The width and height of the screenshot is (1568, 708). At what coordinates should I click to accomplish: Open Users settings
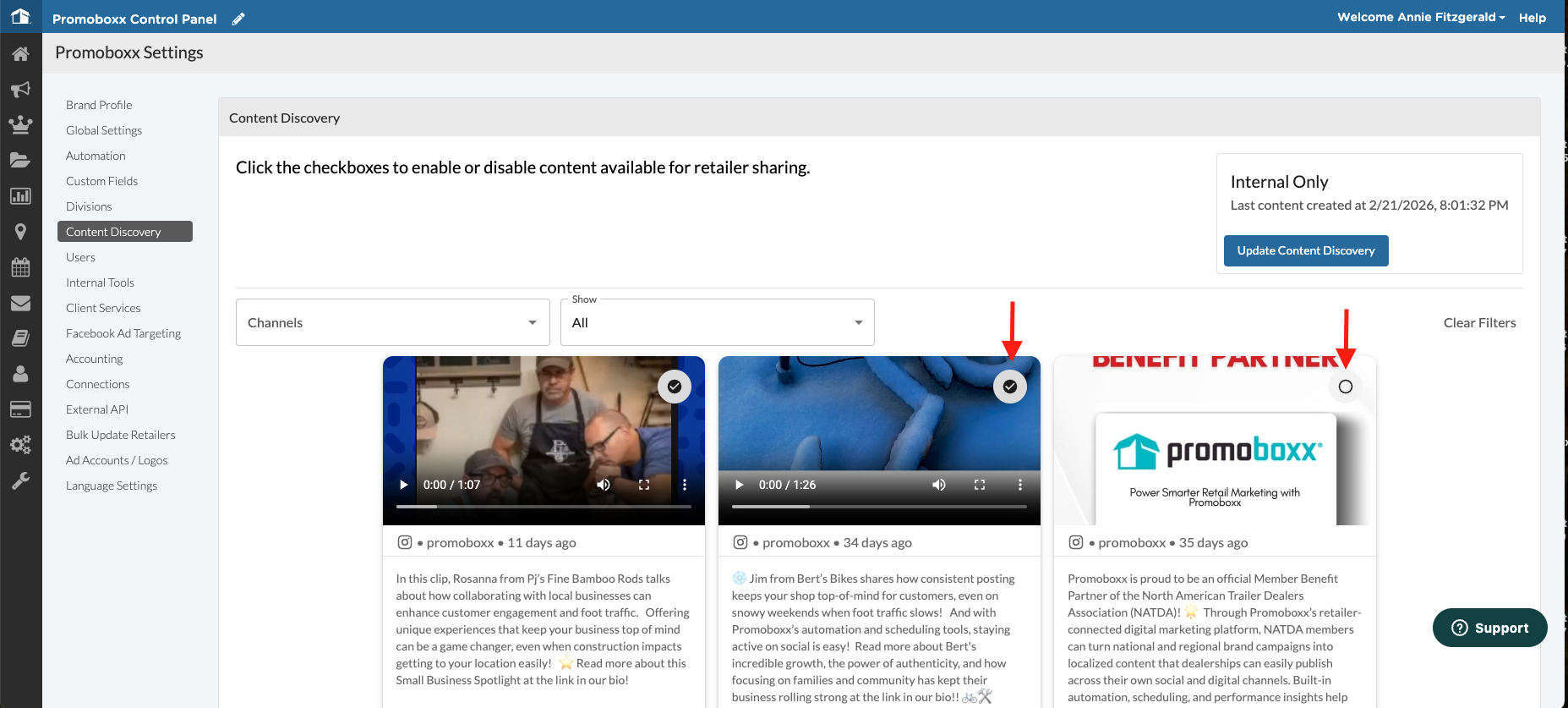pos(80,257)
